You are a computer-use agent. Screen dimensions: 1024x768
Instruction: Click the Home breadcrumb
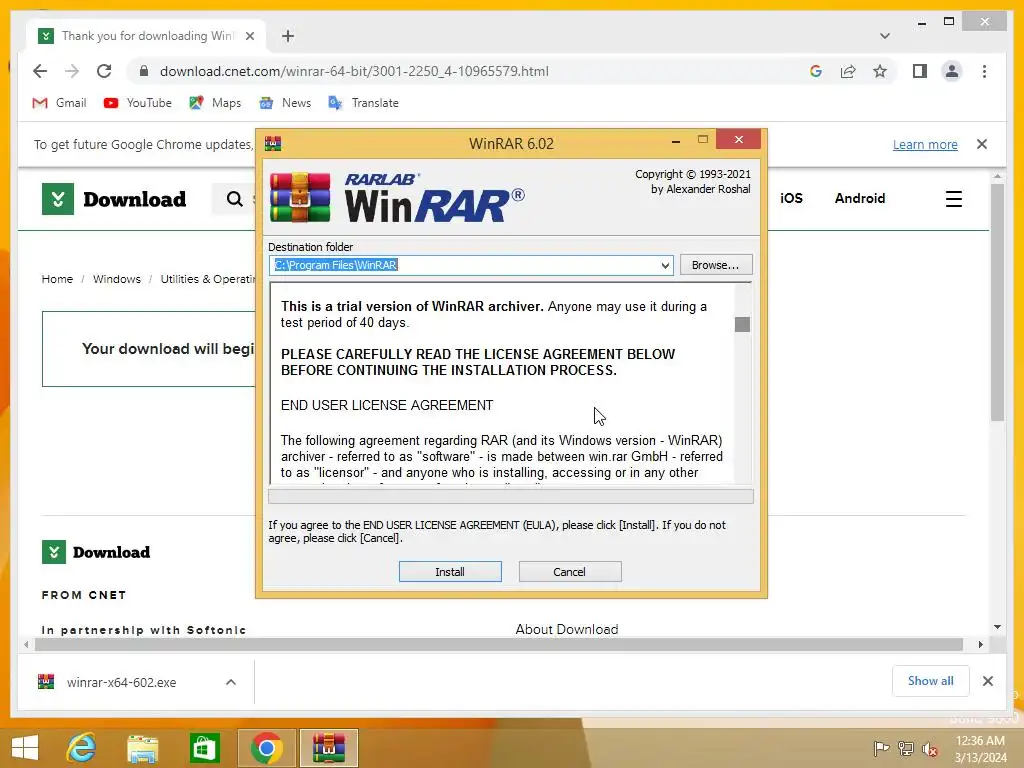coord(57,279)
